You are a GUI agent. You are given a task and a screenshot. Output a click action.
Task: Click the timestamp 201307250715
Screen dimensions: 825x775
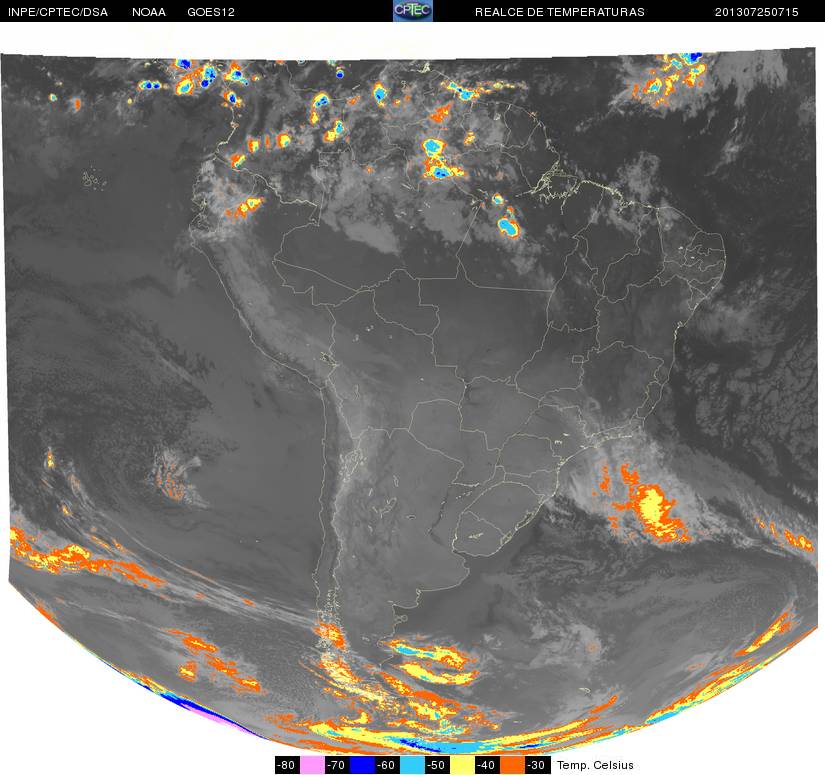(757, 12)
